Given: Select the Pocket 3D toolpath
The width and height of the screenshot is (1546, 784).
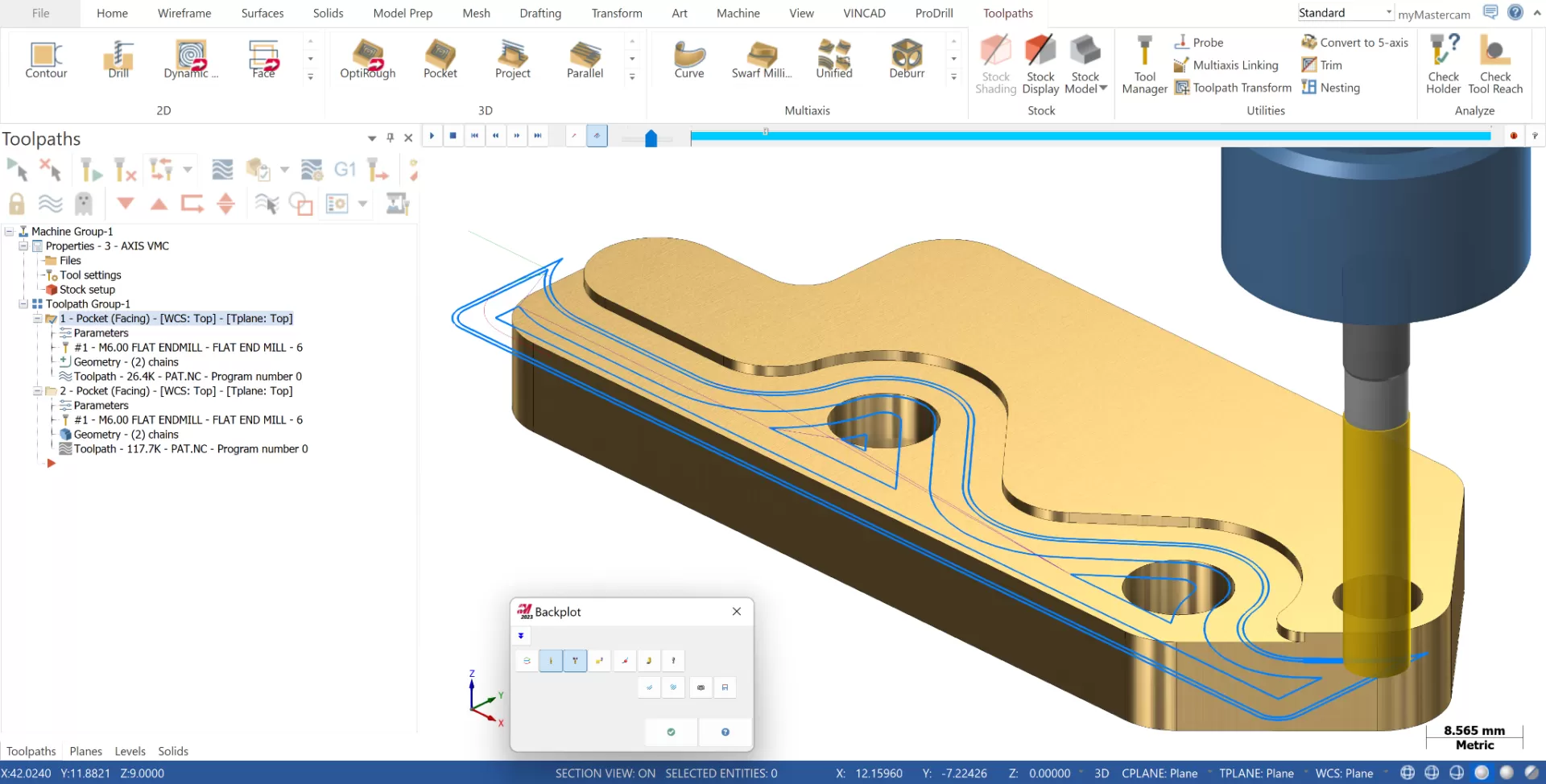Looking at the screenshot, I should (x=440, y=60).
